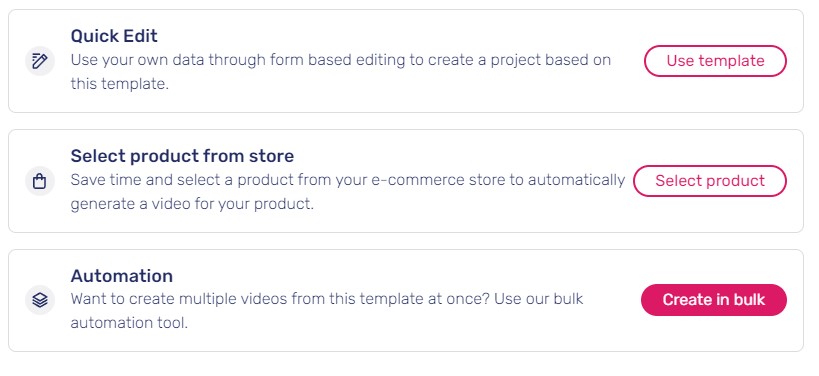Viewport: 819px width, 376px height.
Task: Click the words 'Use our bulk'
Action: 539,299
